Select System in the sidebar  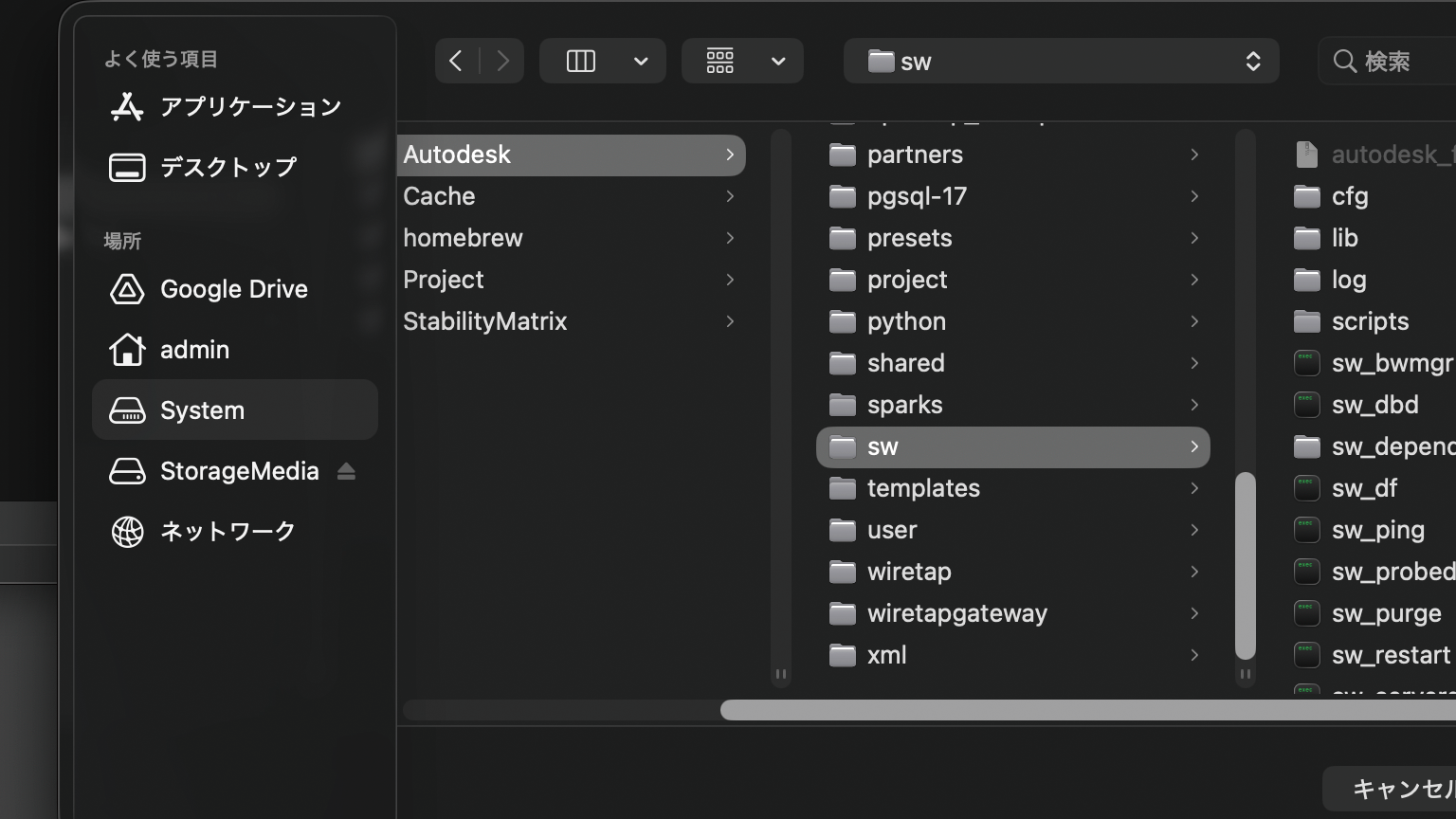point(202,410)
